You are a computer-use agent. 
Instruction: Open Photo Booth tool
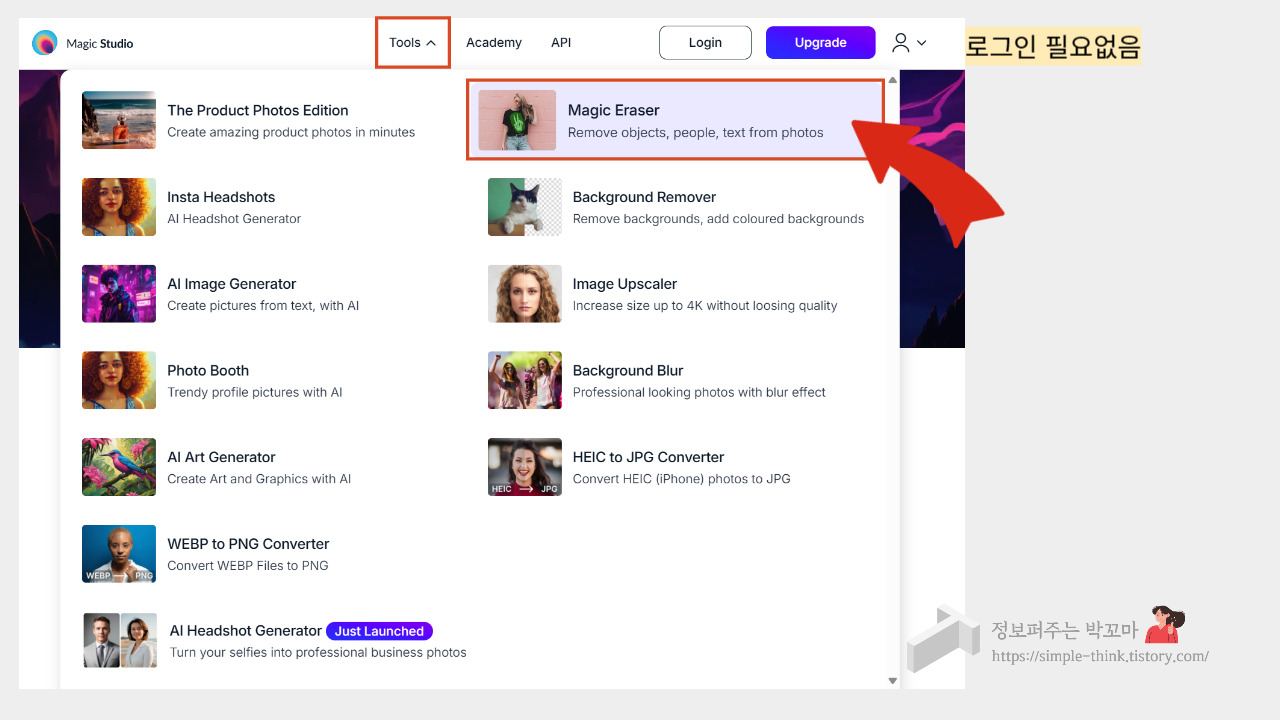point(208,370)
